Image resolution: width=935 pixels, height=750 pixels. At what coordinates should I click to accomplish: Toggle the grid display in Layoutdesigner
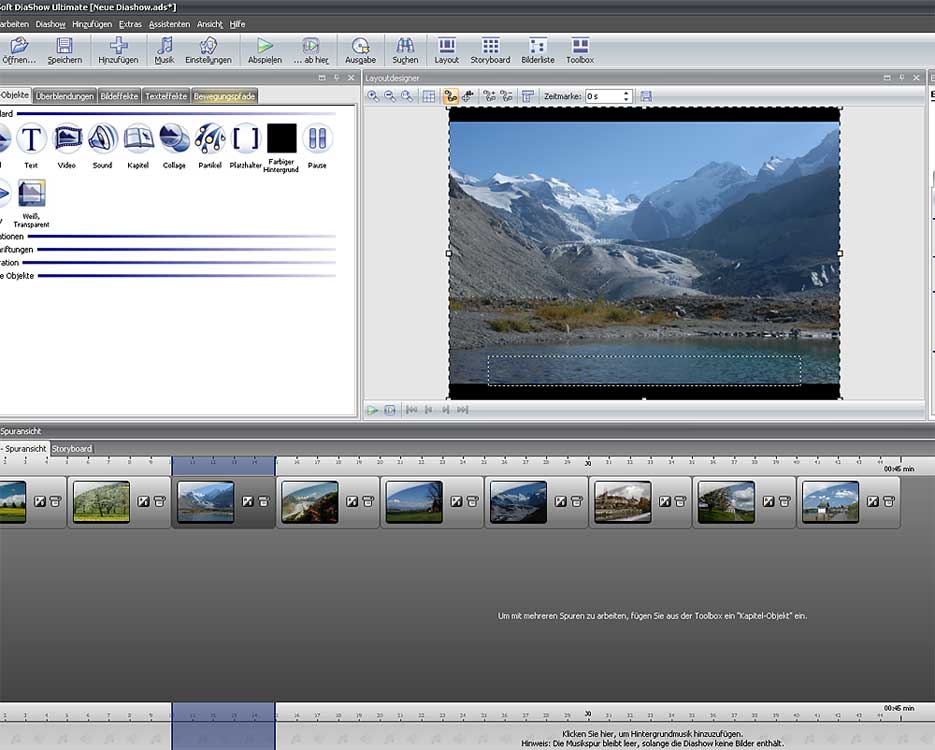[x=429, y=96]
